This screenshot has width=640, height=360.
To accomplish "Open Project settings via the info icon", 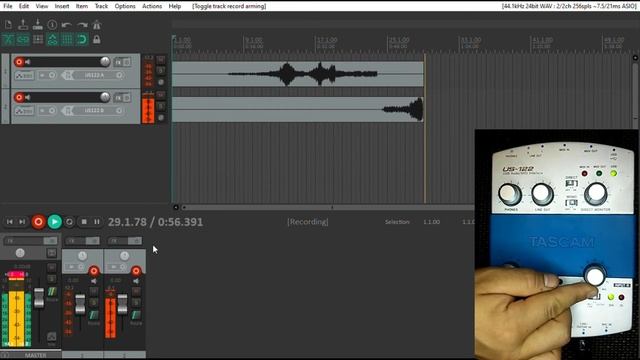I will coord(52,24).
